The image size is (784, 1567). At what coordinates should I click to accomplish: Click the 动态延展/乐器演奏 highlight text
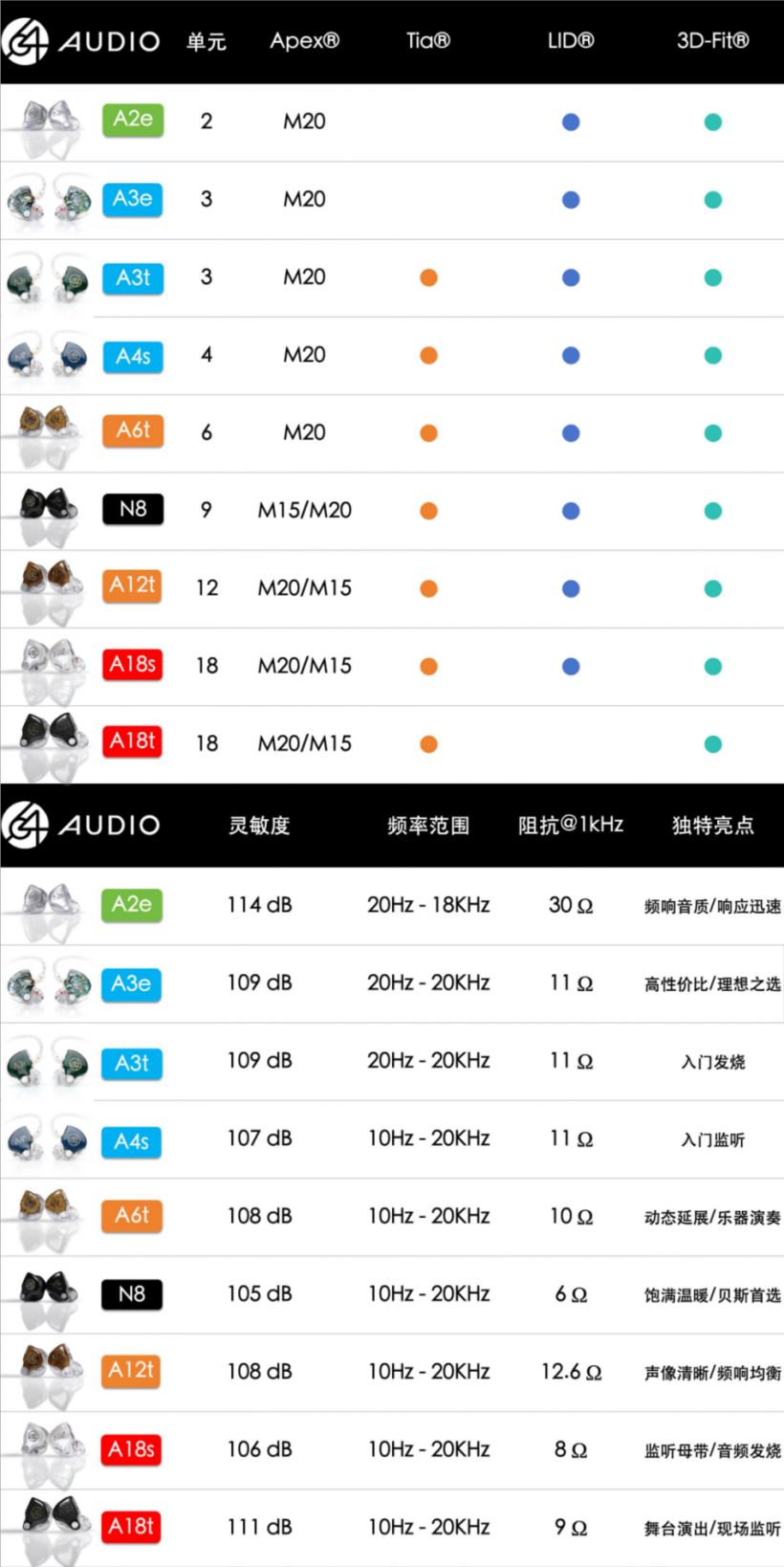[712, 1218]
